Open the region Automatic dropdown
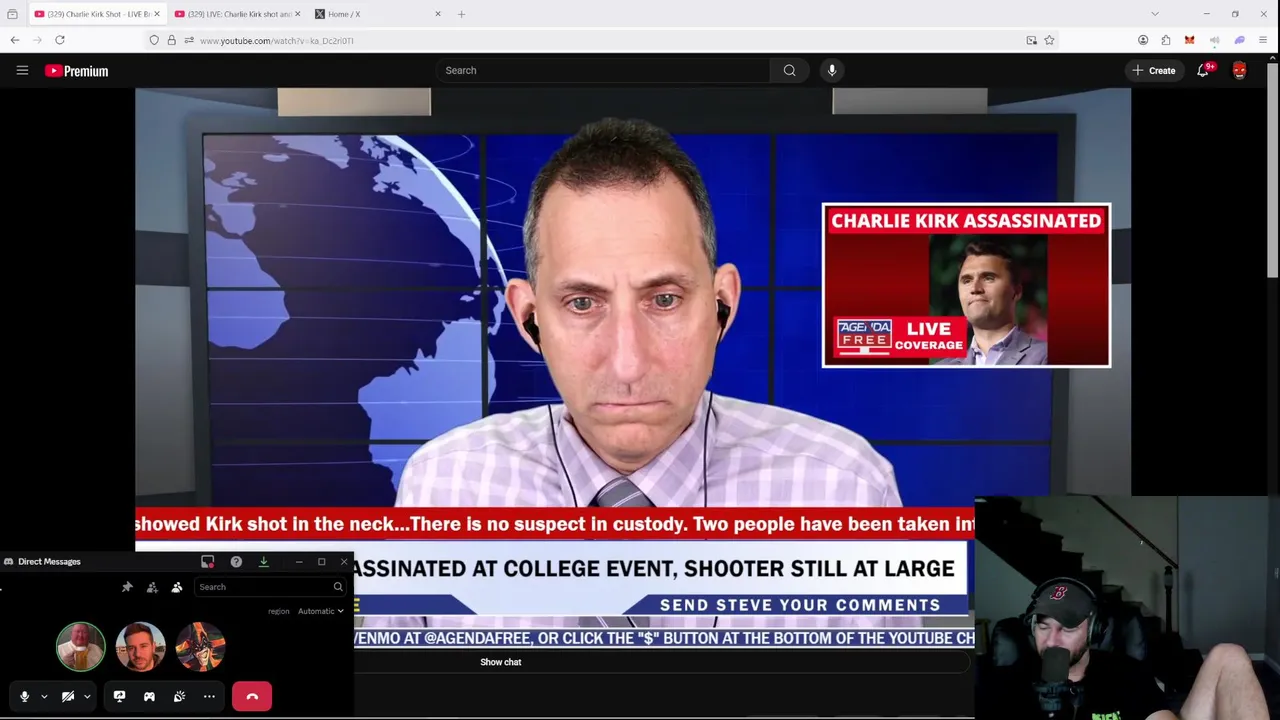1280x720 pixels. coord(321,611)
